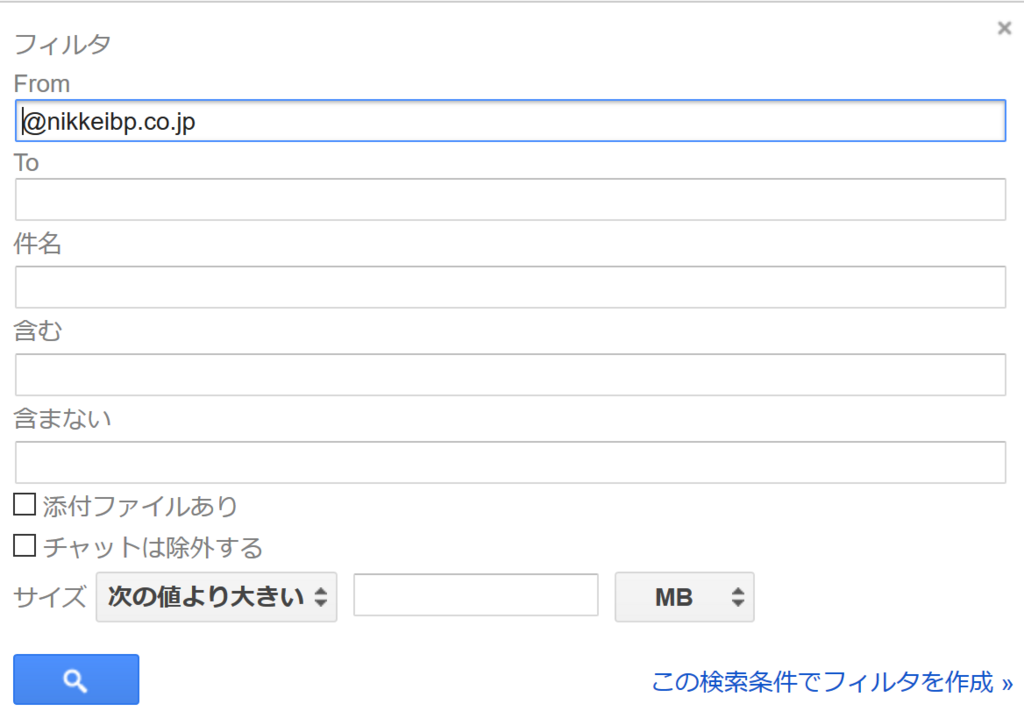Click the 含まない exclusion field

510,462
